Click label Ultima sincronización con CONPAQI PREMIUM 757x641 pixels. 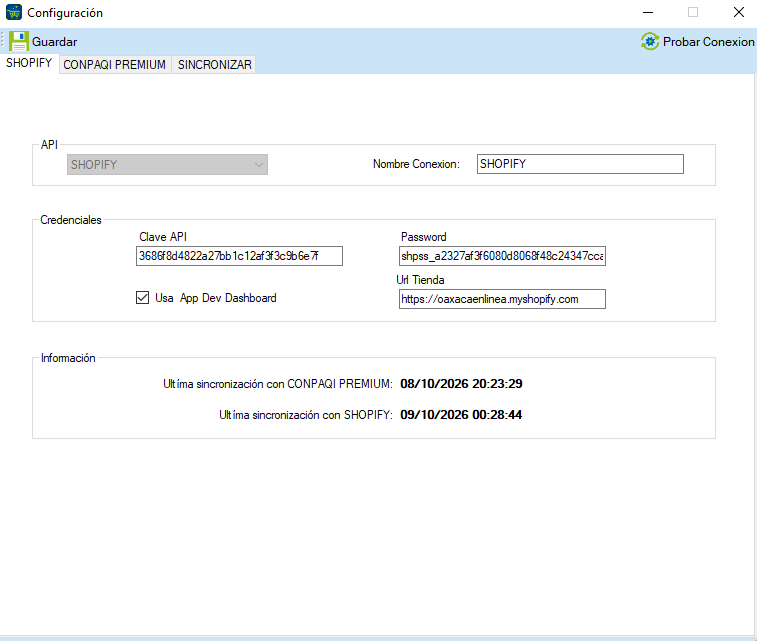point(278,384)
